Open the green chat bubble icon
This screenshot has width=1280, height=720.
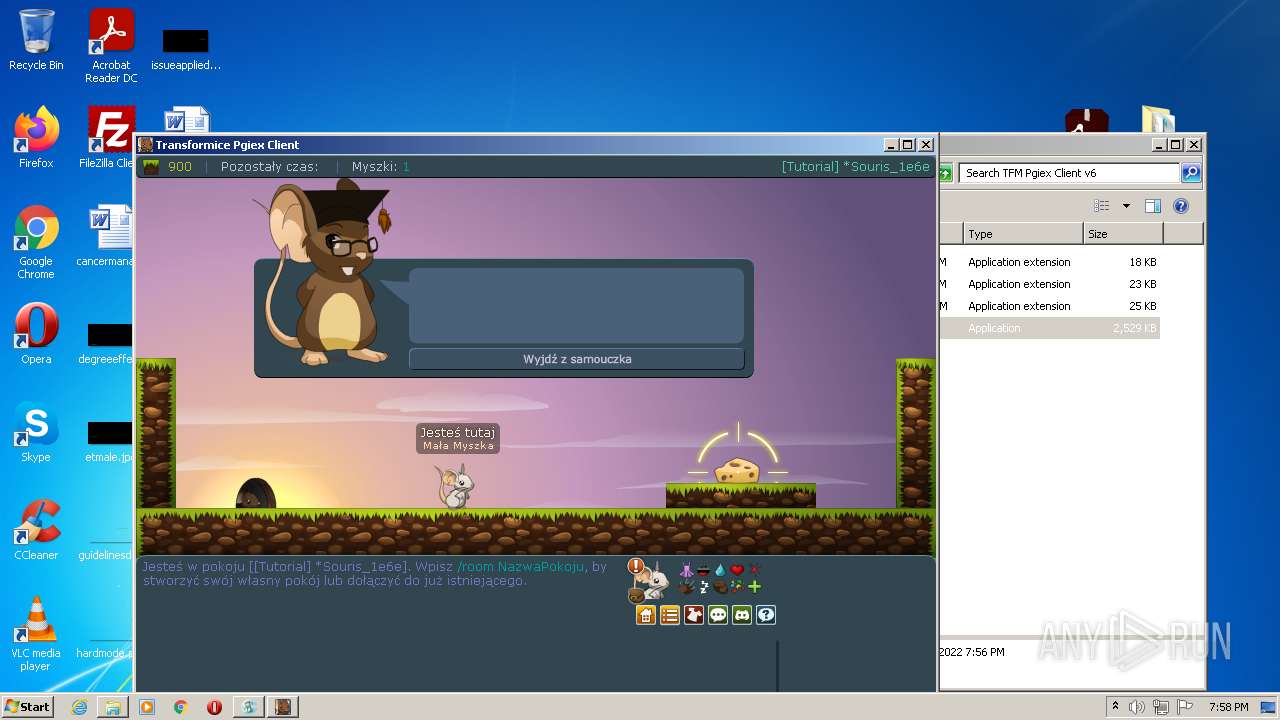[x=718, y=615]
